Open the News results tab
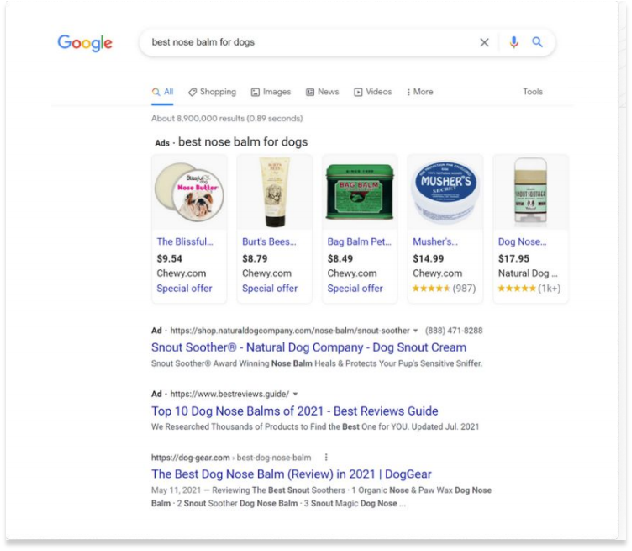Image resolution: width=632 pixels, height=551 pixels. [323, 92]
